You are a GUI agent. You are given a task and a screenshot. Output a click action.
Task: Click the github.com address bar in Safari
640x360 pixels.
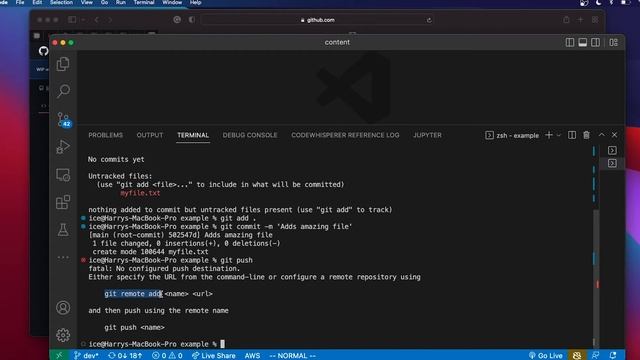pos(318,20)
